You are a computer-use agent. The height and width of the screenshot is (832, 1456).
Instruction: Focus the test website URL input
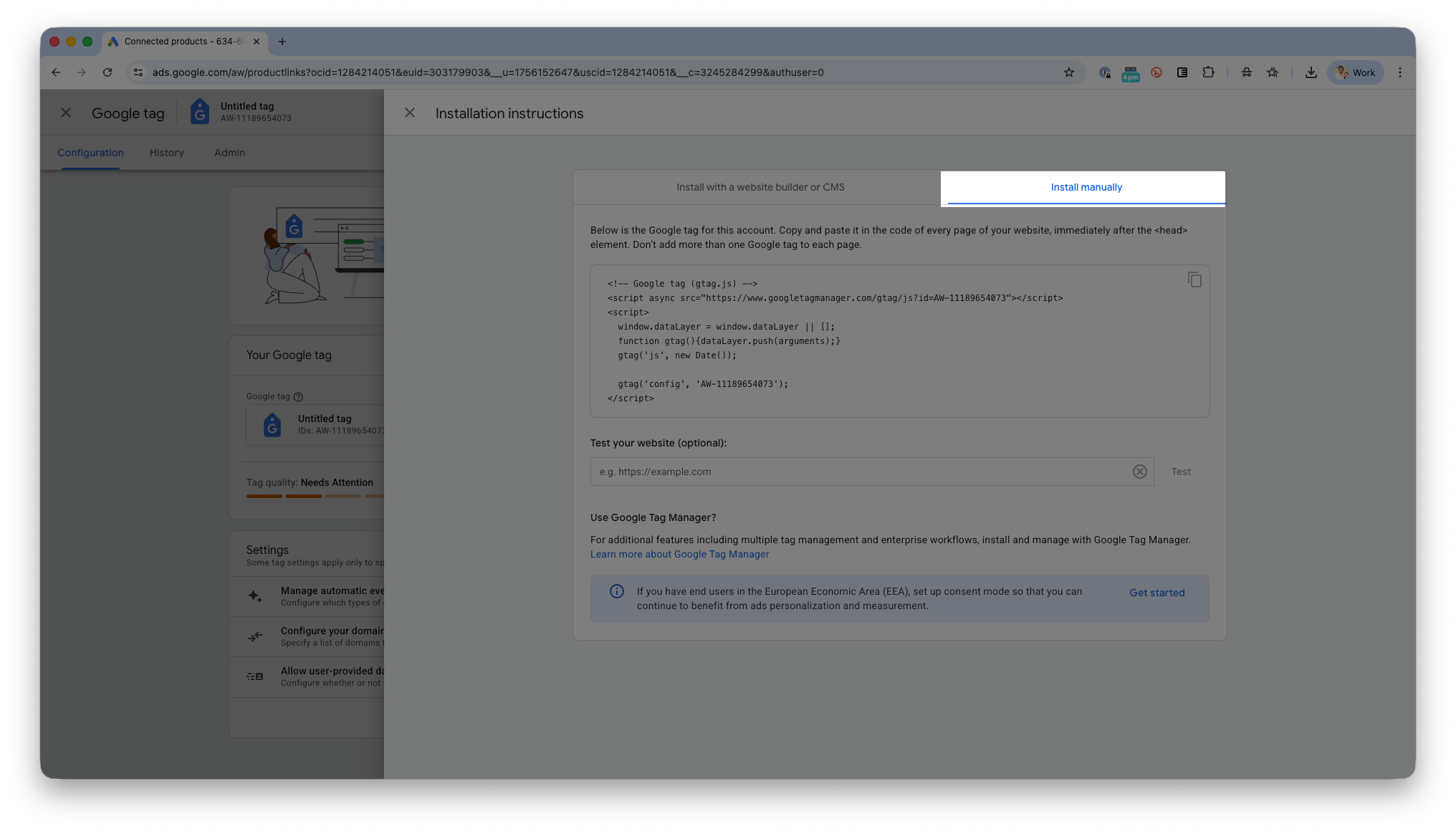pos(860,472)
